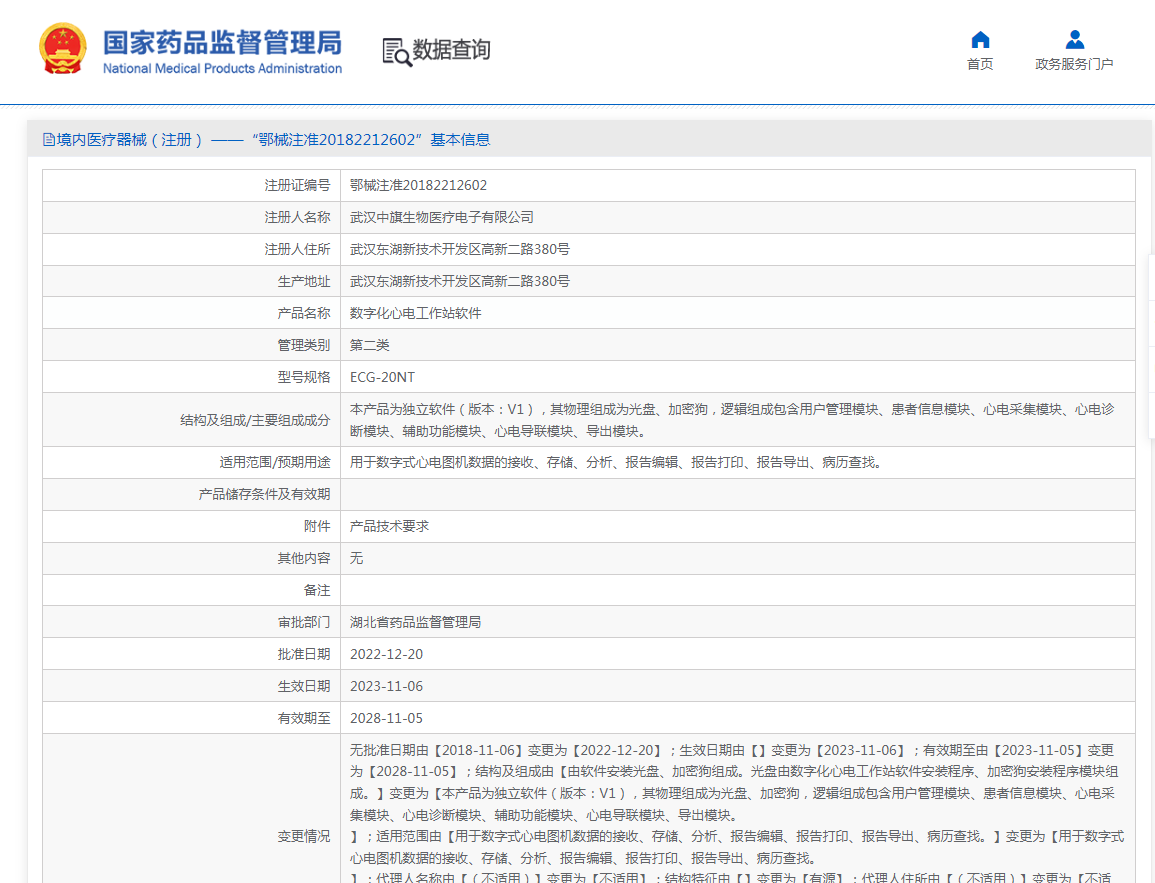Click the 其他内容 label

[304, 558]
